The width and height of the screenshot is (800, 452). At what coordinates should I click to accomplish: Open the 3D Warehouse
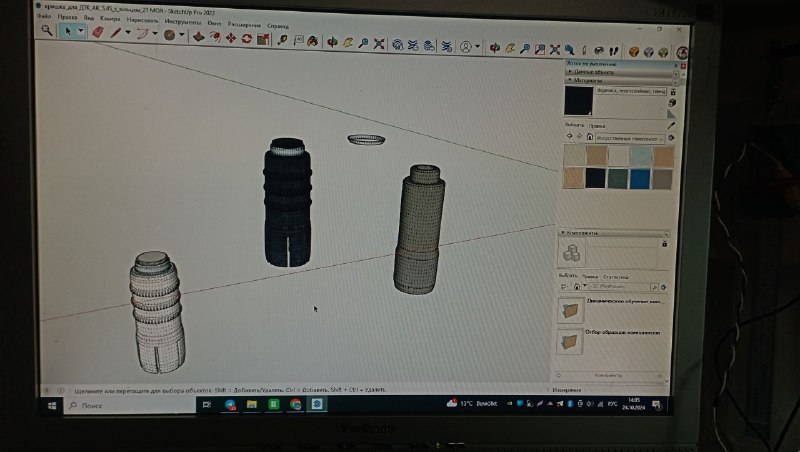[397, 45]
